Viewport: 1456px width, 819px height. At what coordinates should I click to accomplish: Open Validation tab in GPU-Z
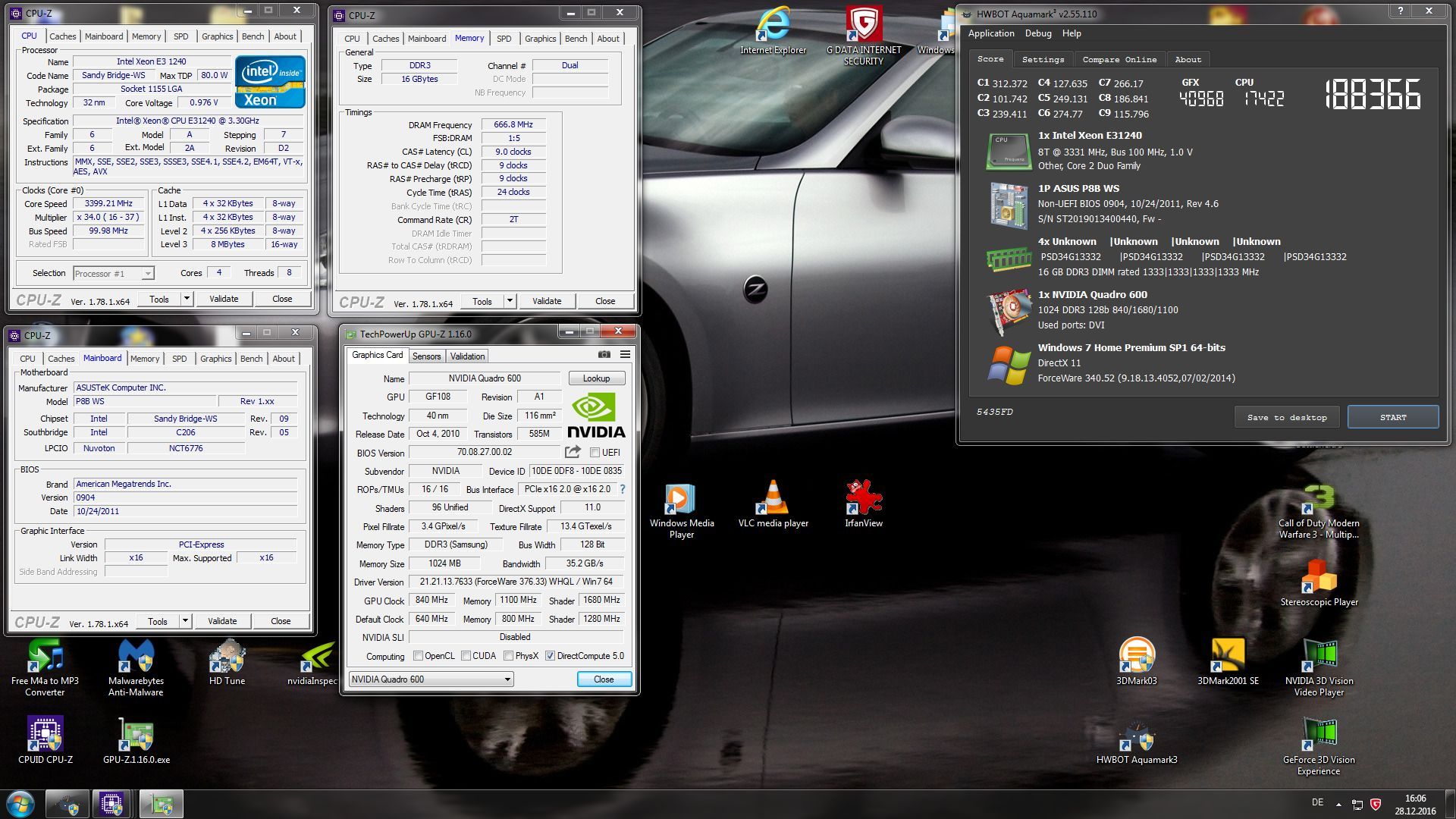[x=467, y=356]
